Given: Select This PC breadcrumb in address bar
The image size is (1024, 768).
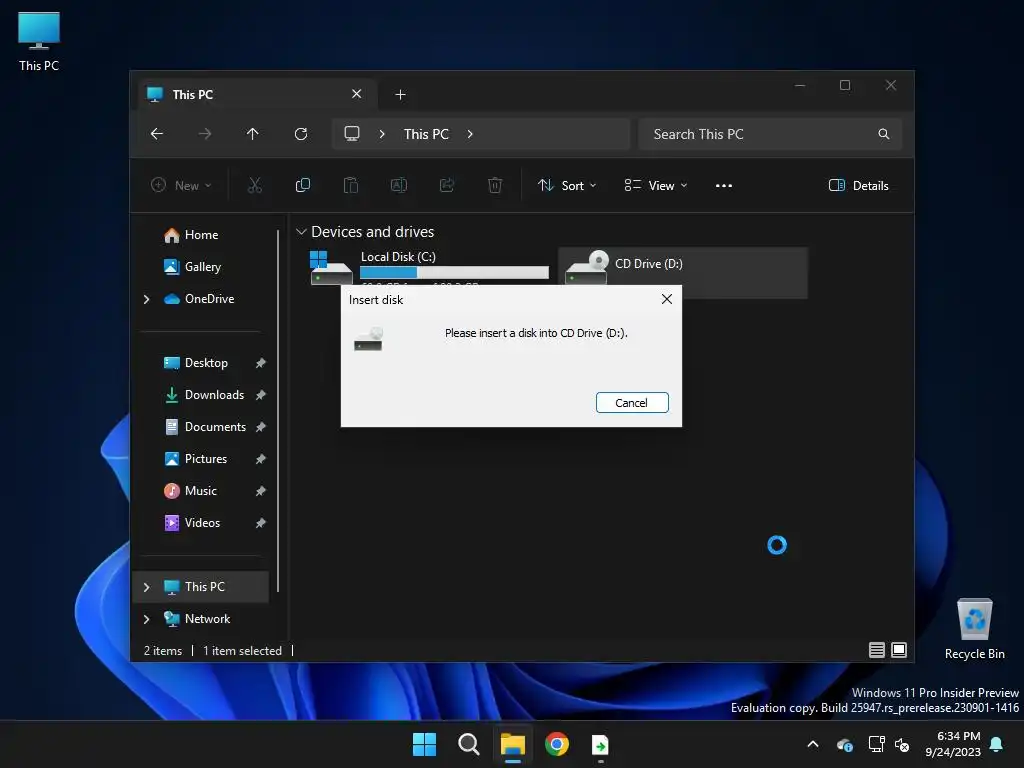Looking at the screenshot, I should point(426,134).
